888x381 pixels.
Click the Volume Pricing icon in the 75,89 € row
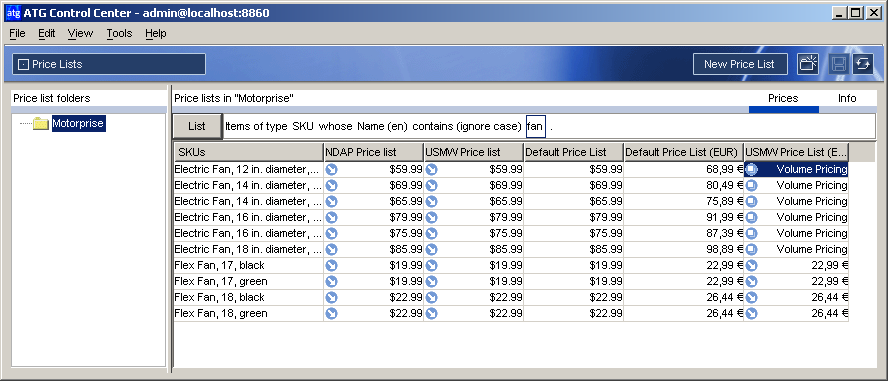pos(752,201)
